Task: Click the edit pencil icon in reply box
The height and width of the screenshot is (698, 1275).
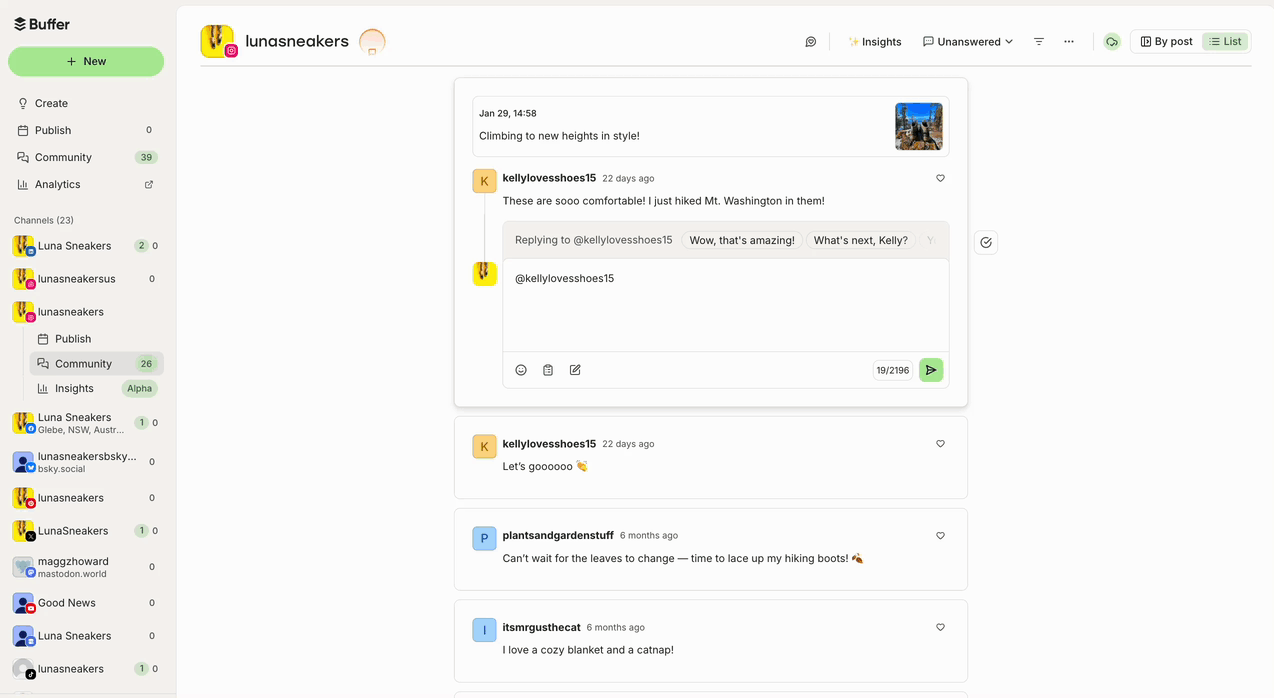Action: [x=575, y=370]
